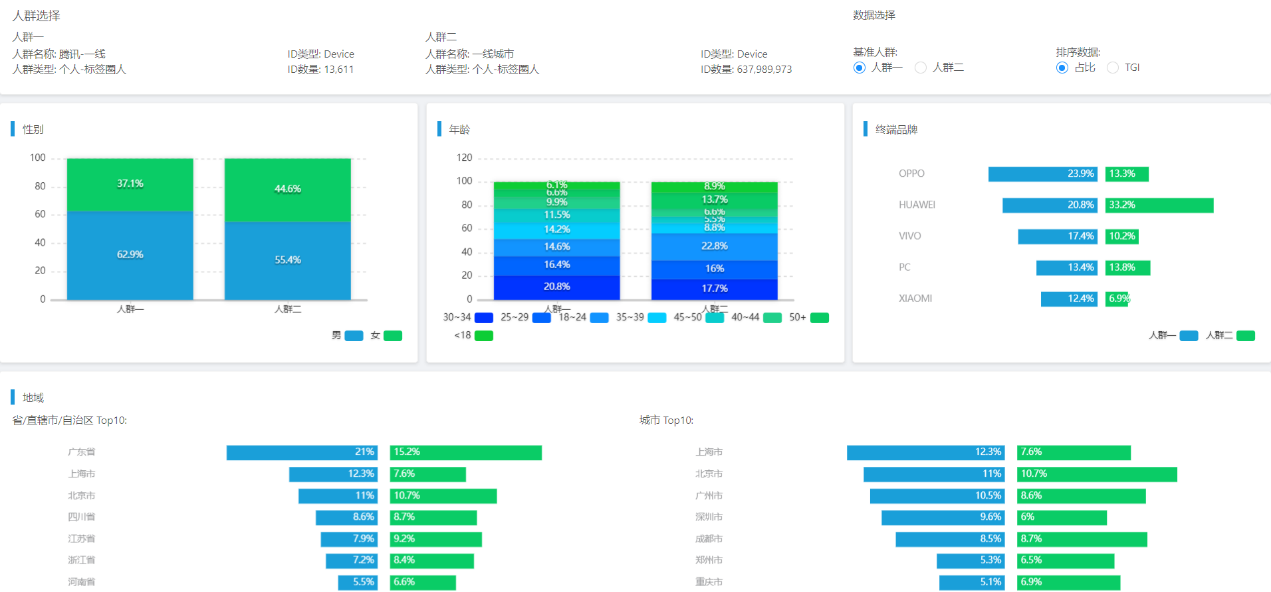Click the 14.6% segment in age chart
The image size is (1271, 592).
point(557,247)
